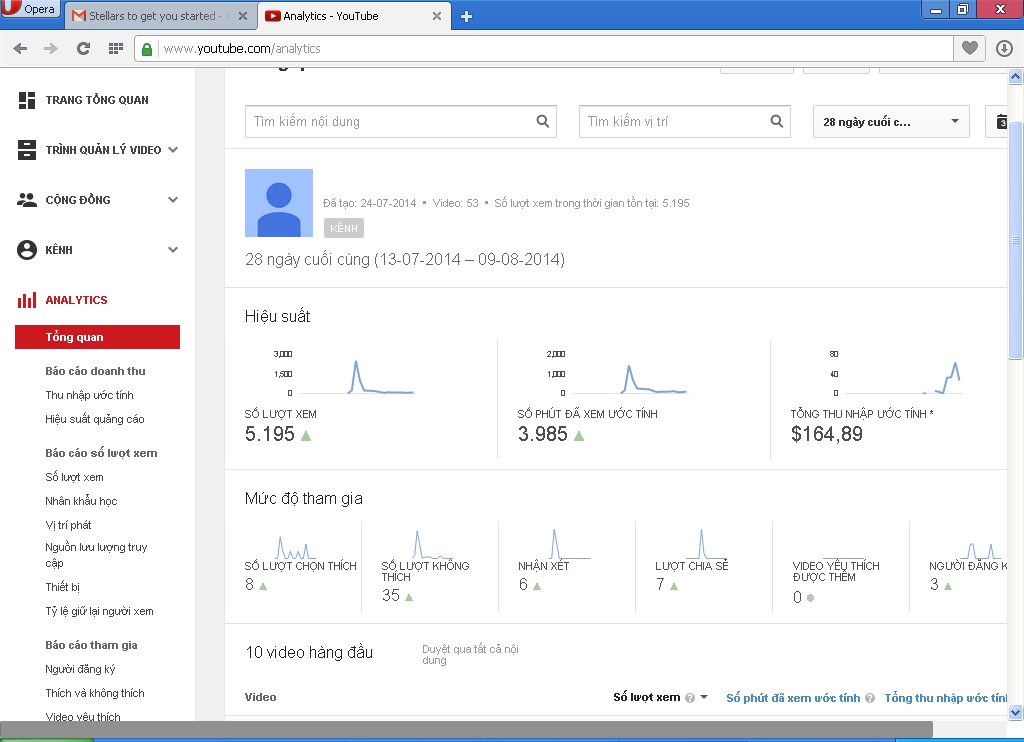Click the magnifier in location search box
The image size is (1024, 742).
777,122
